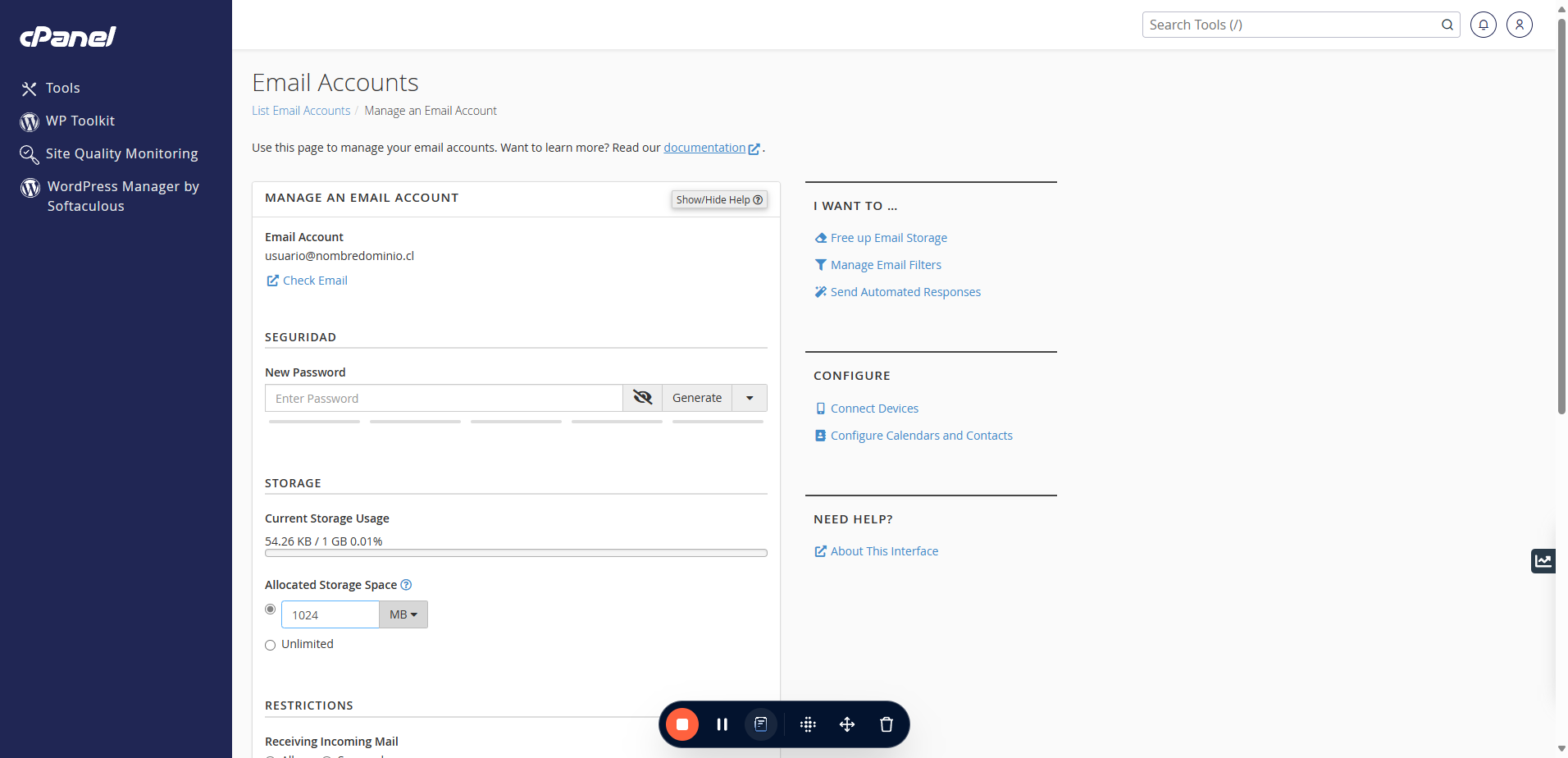
Task: Click the Allocated Storage Space help icon
Action: click(x=406, y=585)
